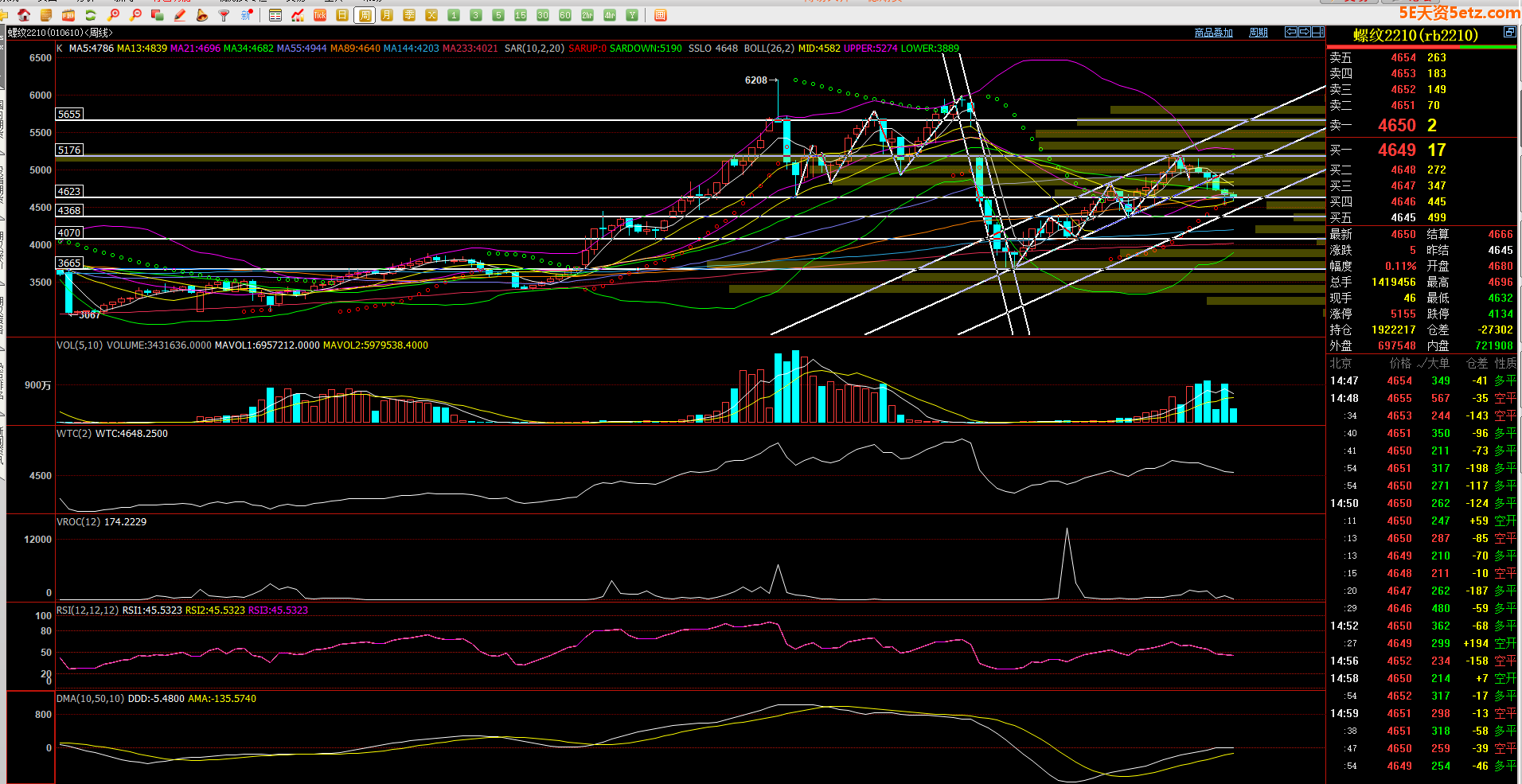1522x784 pixels.
Task: Select the 4368 horizontal price line label
Action: pyautogui.click(x=69, y=210)
